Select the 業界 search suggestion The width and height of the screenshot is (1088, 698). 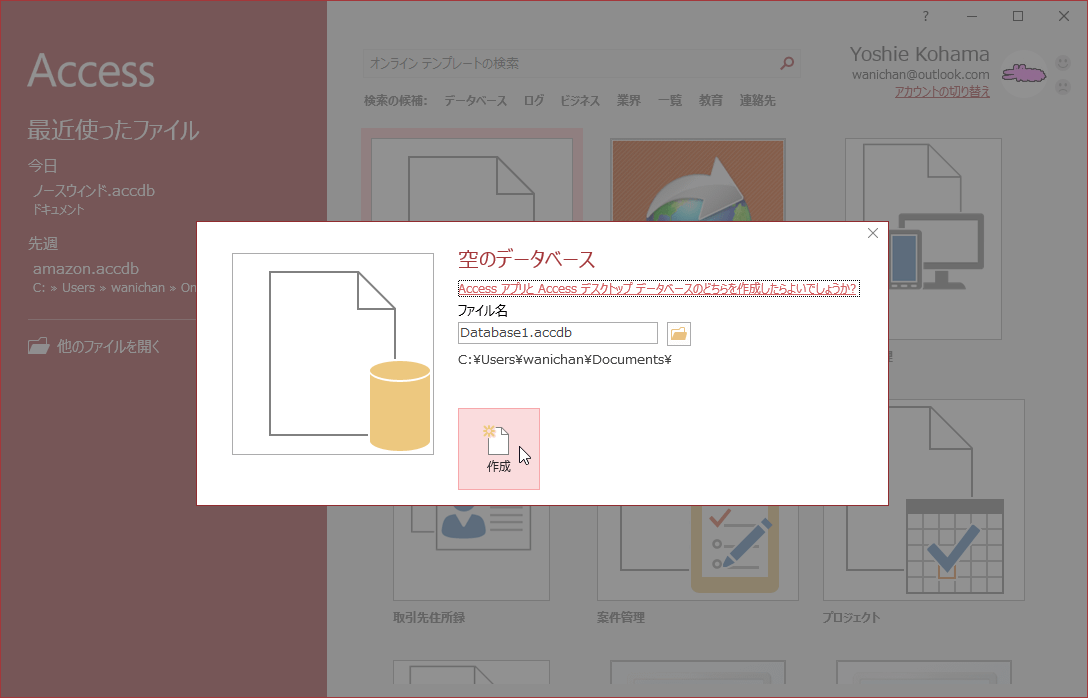click(629, 101)
